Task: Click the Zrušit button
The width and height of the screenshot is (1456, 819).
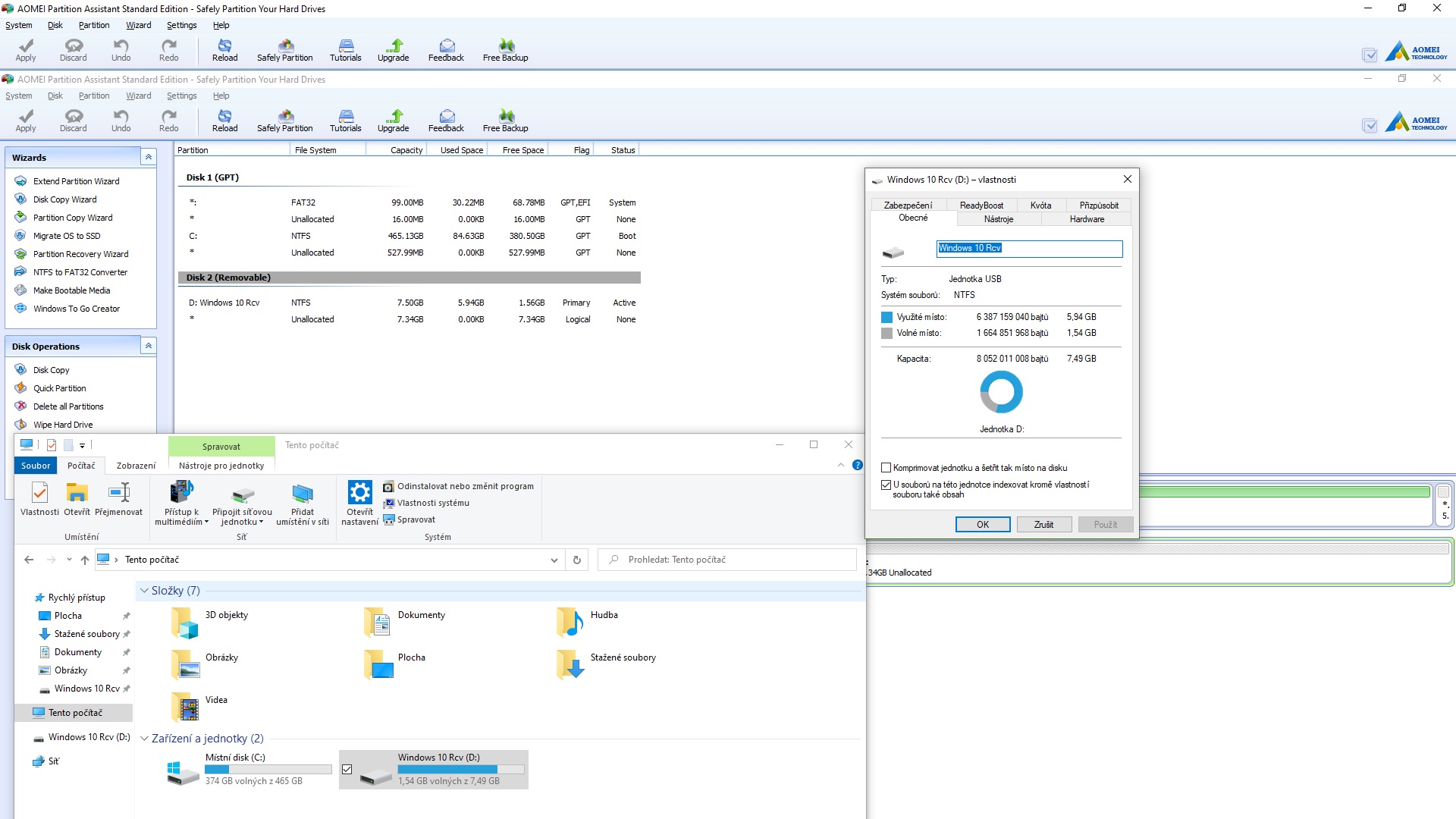Action: 1043,525
